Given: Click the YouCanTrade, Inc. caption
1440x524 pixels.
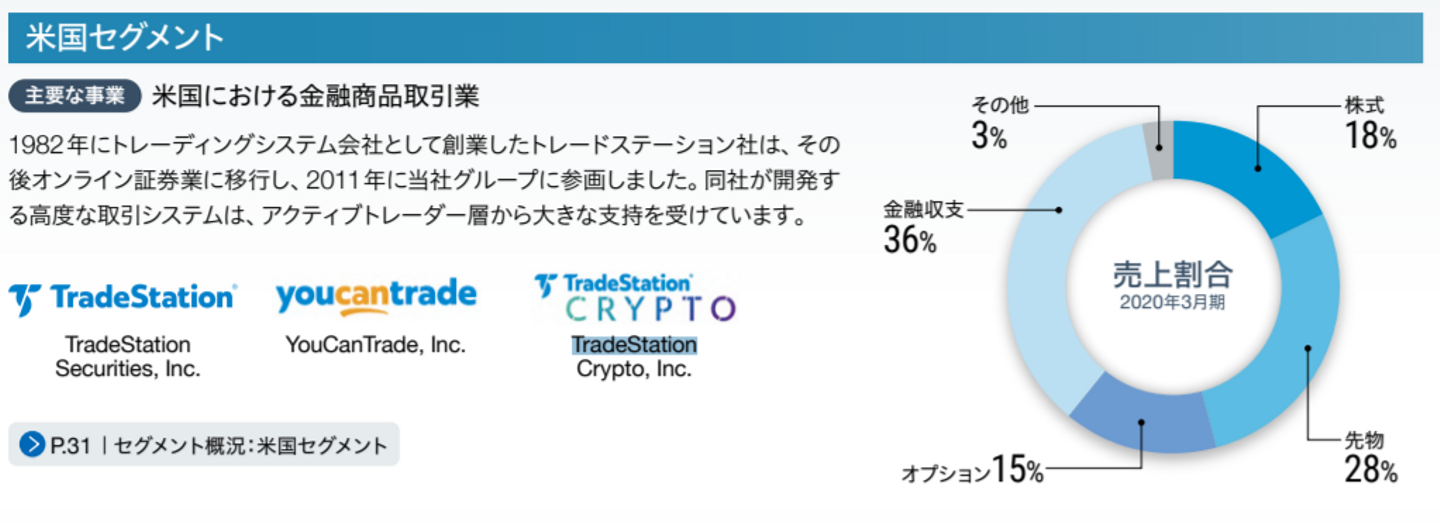Looking at the screenshot, I should (376, 345).
